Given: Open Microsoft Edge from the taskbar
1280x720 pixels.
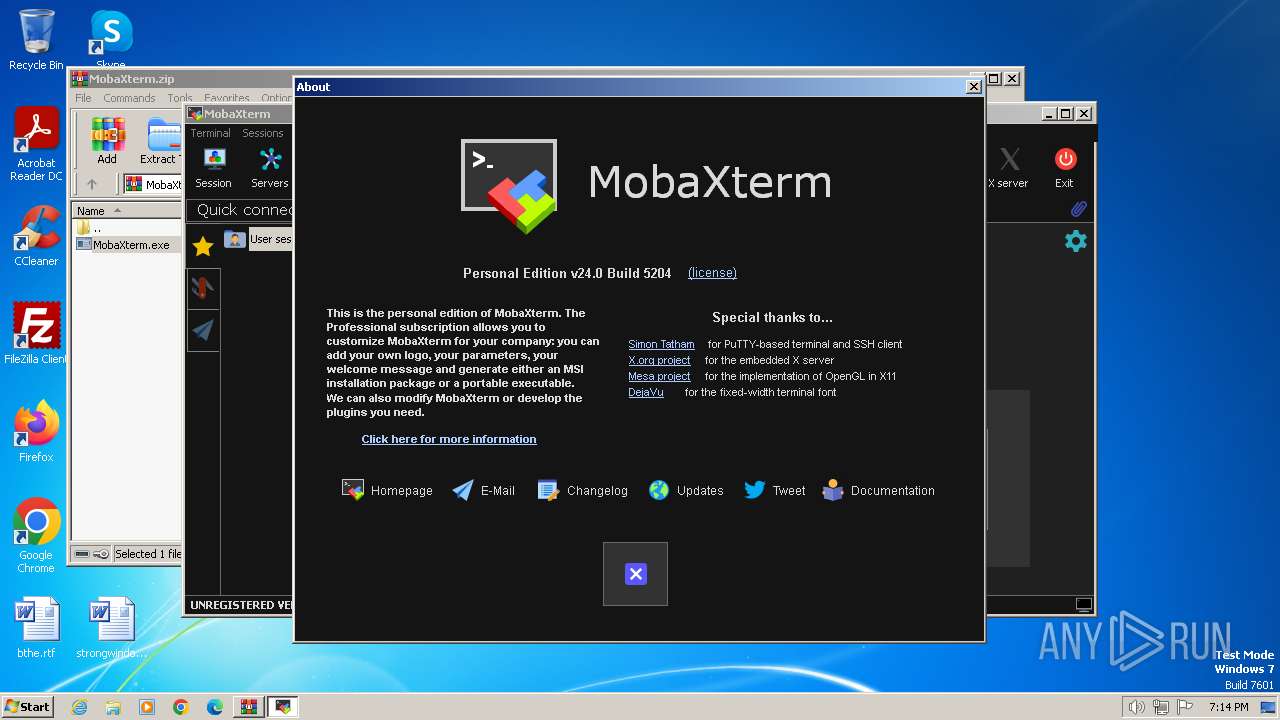Looking at the screenshot, I should pyautogui.click(x=215, y=707).
